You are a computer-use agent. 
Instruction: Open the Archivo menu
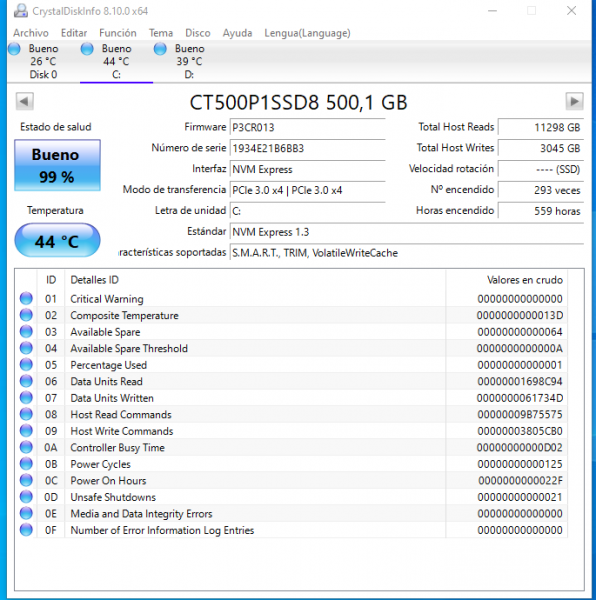pos(31,33)
